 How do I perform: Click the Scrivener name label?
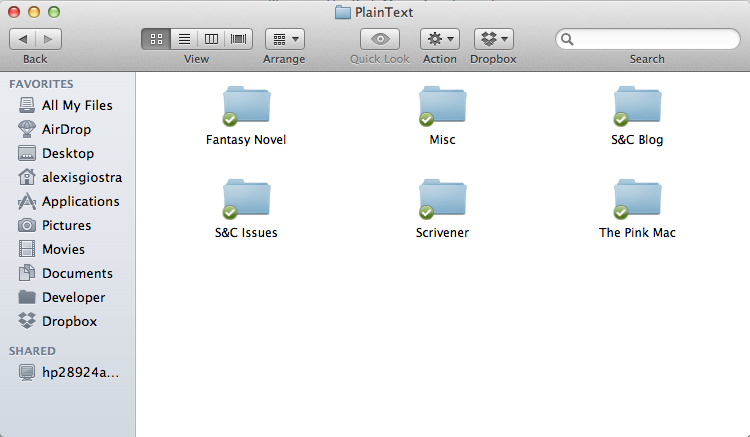click(x=442, y=232)
